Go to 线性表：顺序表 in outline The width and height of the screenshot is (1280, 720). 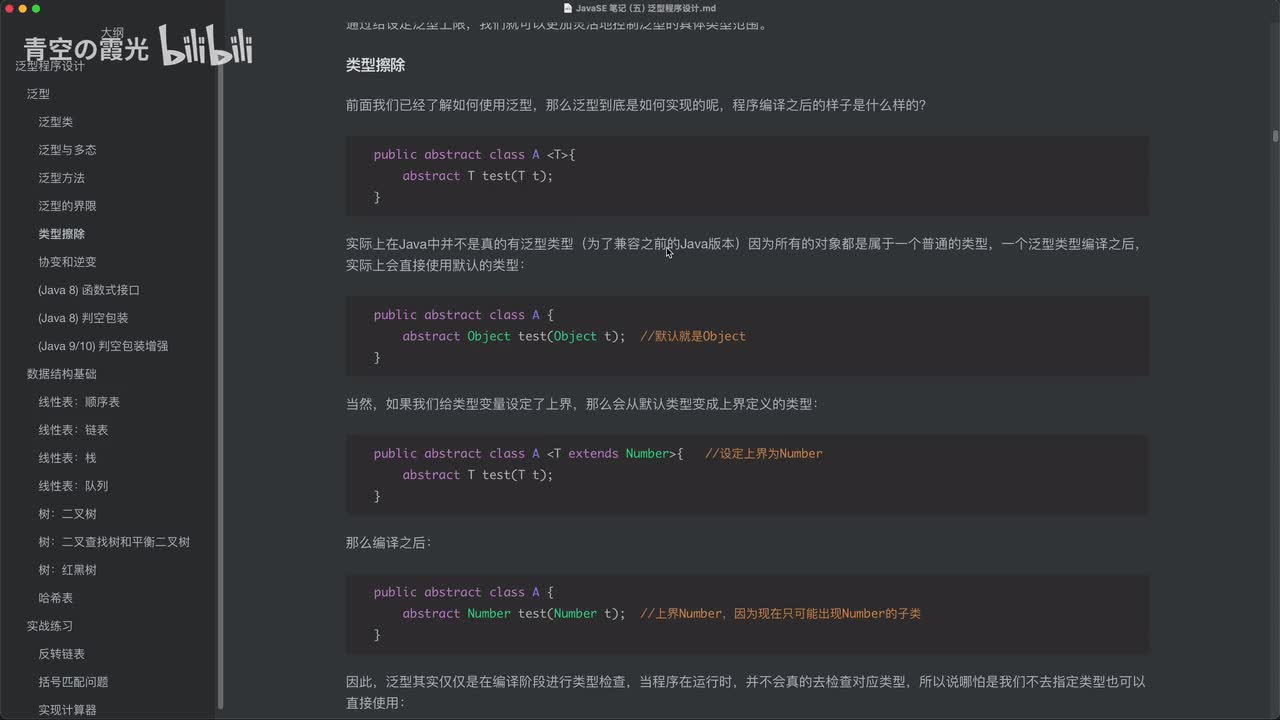pyautogui.click(x=79, y=402)
